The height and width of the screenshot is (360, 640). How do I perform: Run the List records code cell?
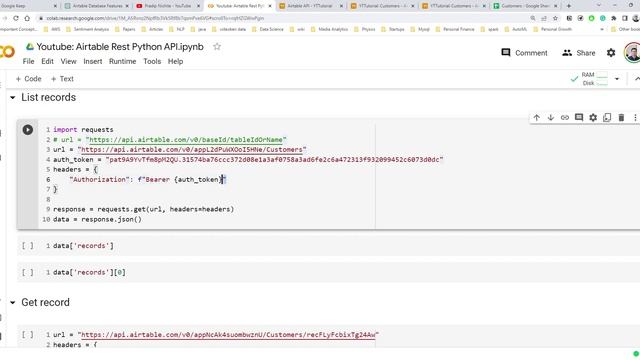(28, 130)
